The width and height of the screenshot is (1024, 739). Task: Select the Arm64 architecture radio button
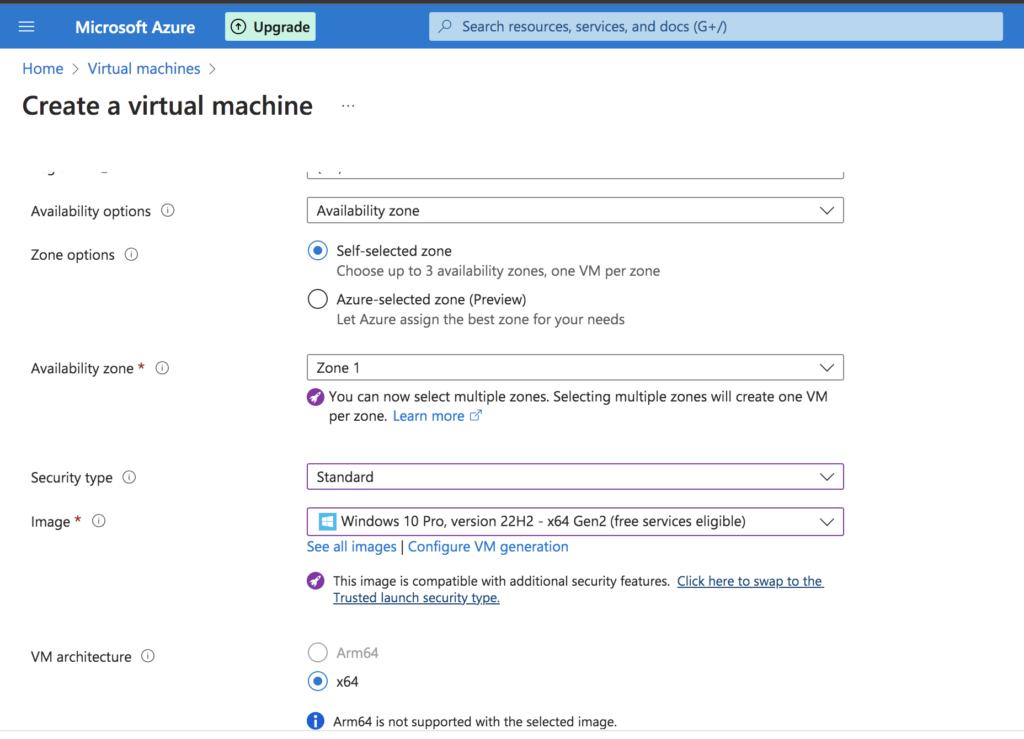317,653
